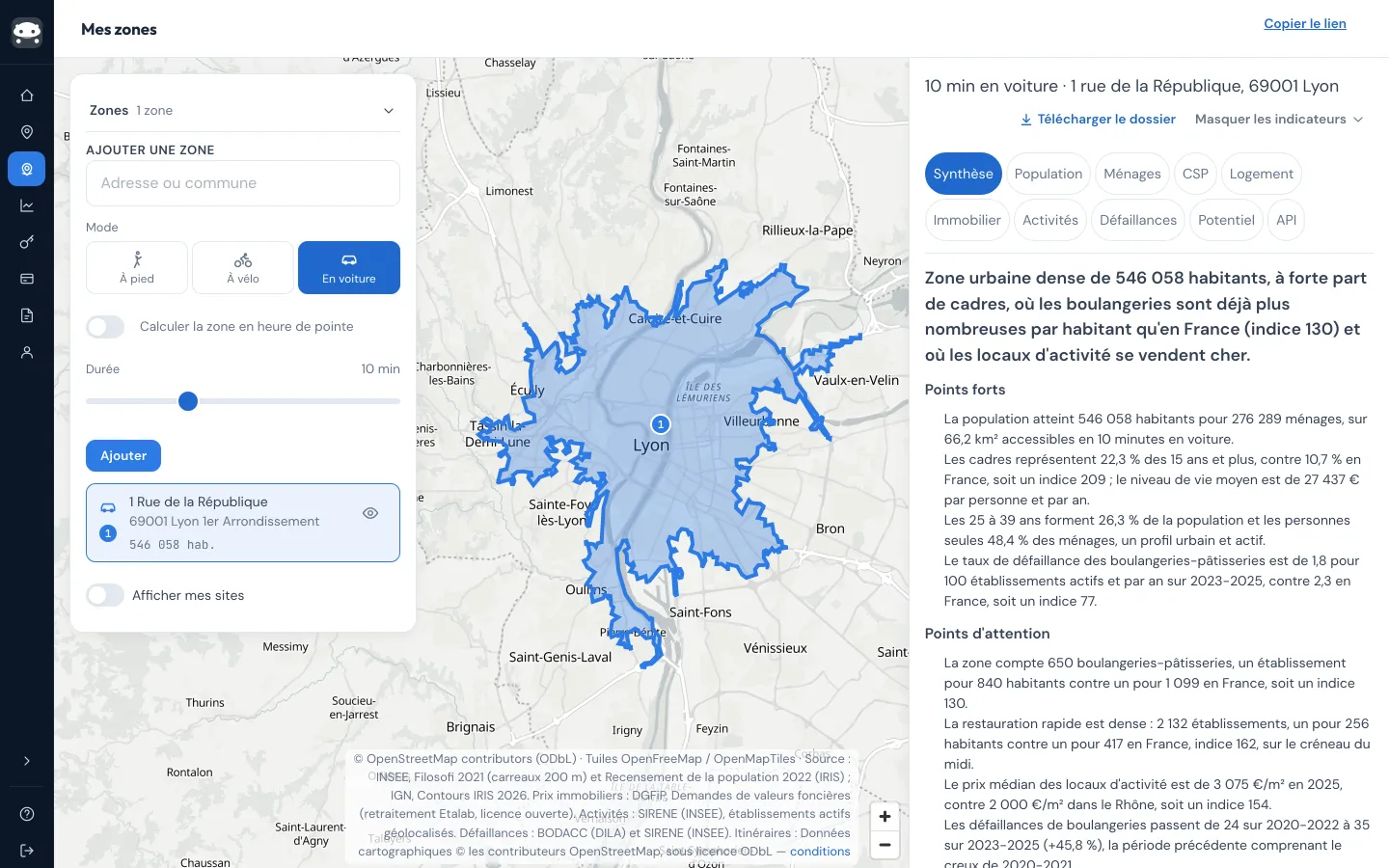This screenshot has width=1389, height=868.
Task: Click Copier le lien link
Action: point(1305,24)
